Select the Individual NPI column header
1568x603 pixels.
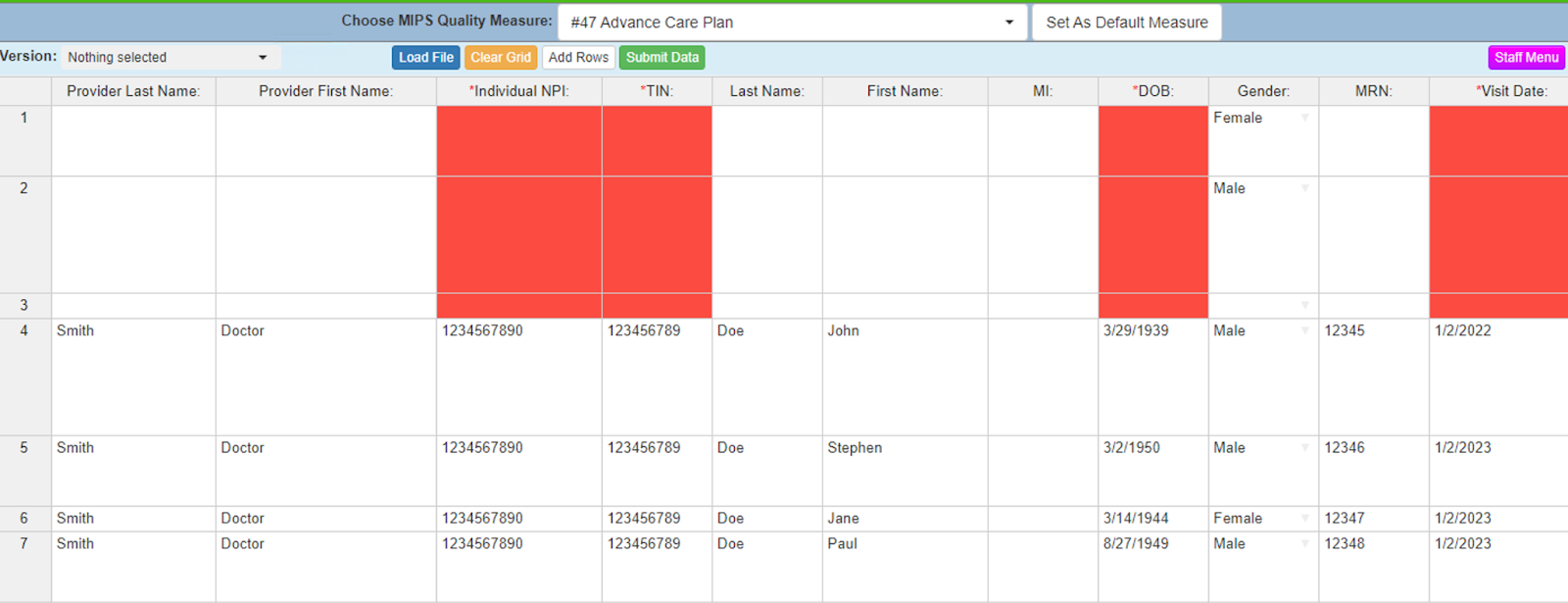coord(518,91)
